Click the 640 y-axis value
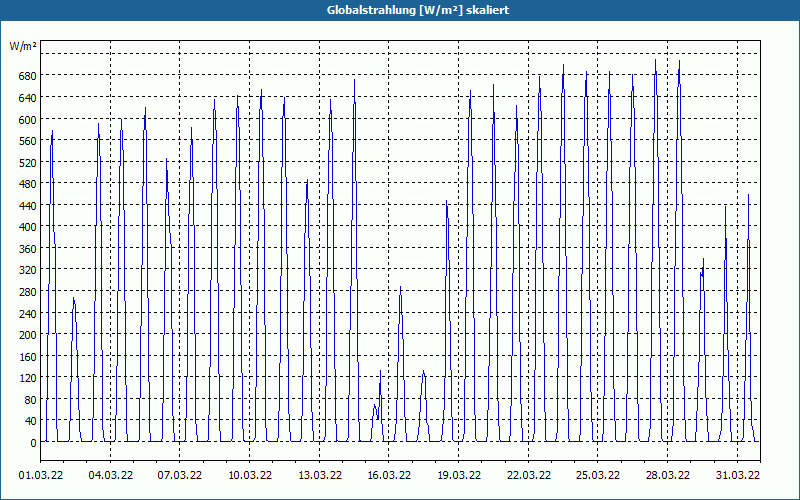 27,97
